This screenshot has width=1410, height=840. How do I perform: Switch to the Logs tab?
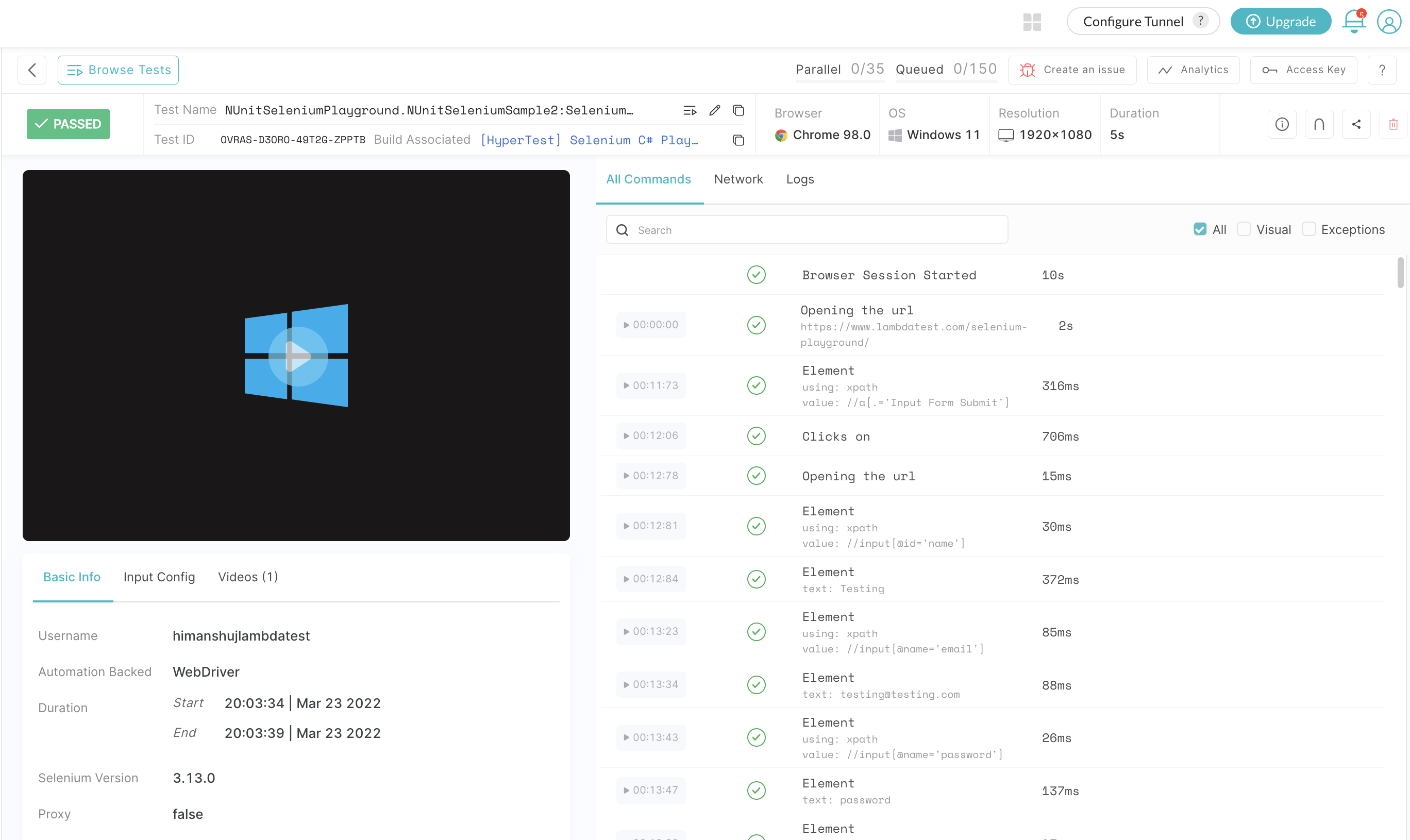coord(800,179)
